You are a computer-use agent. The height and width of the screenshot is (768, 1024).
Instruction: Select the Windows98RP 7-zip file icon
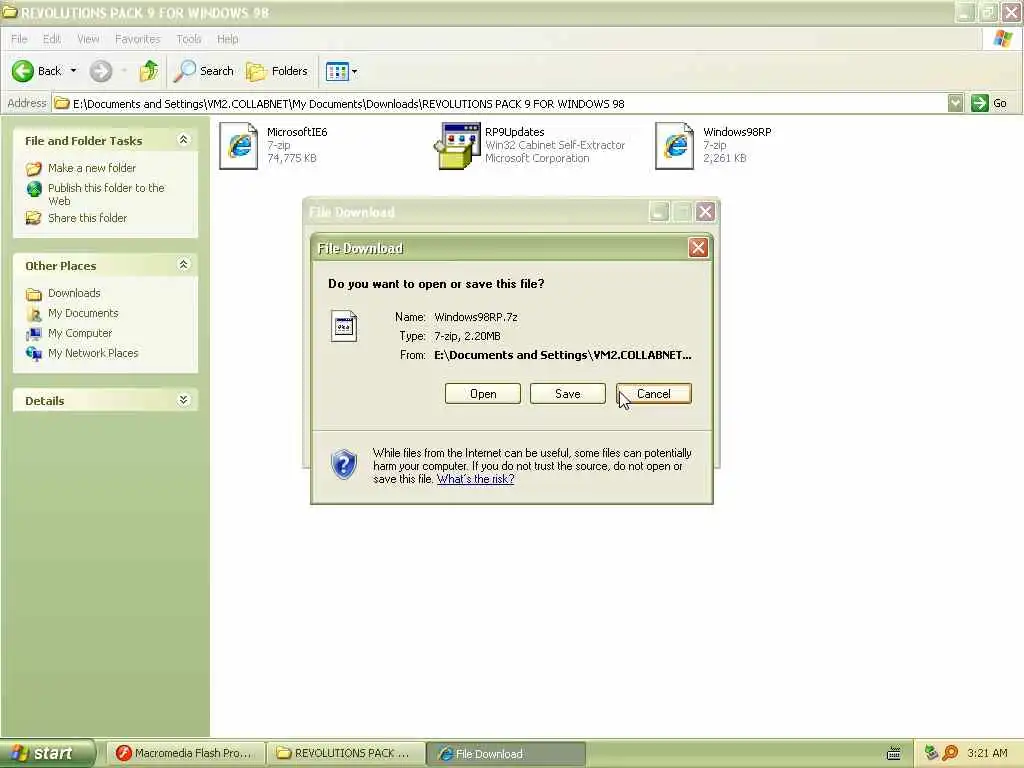(x=675, y=146)
